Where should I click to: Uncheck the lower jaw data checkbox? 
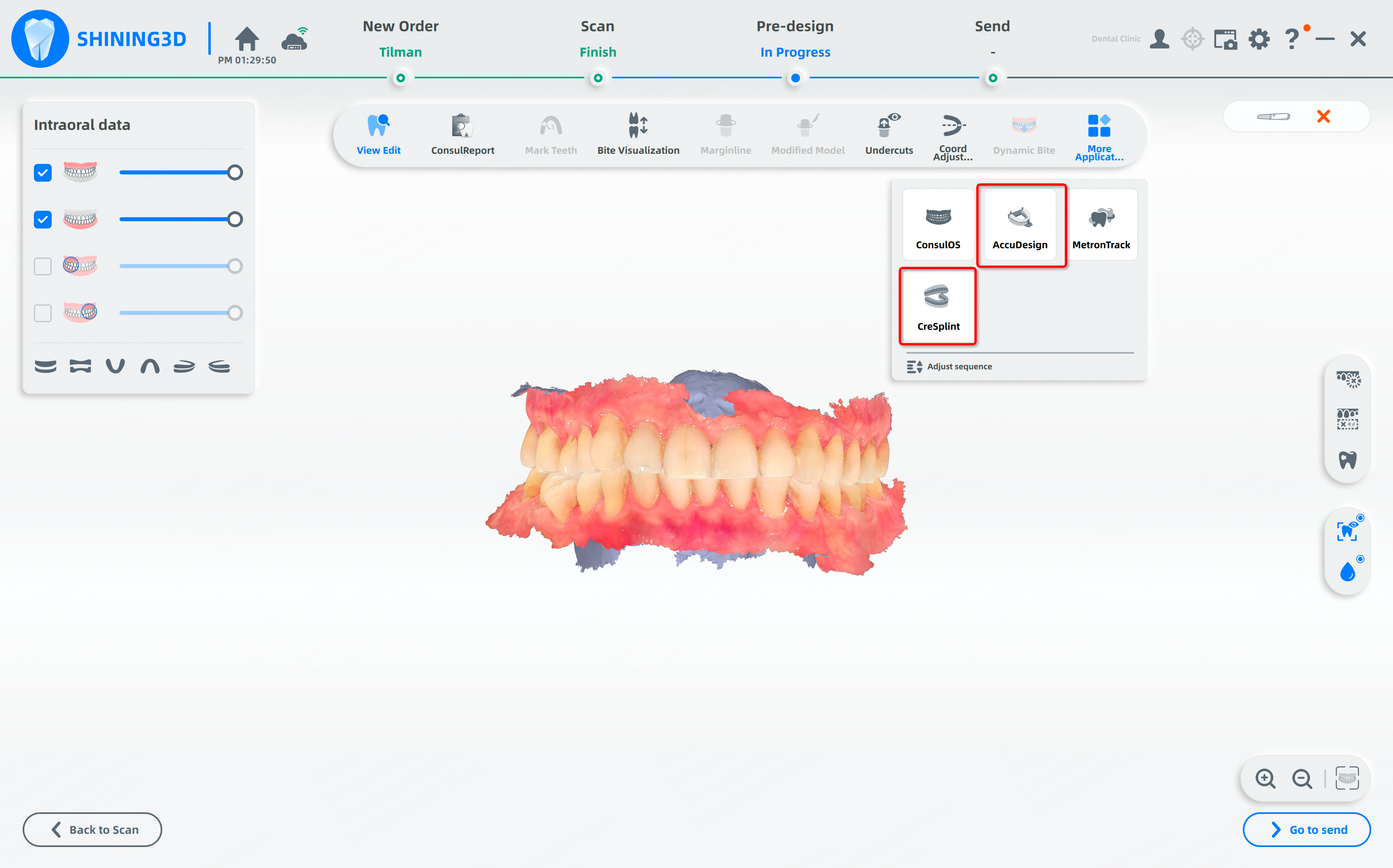coord(42,219)
